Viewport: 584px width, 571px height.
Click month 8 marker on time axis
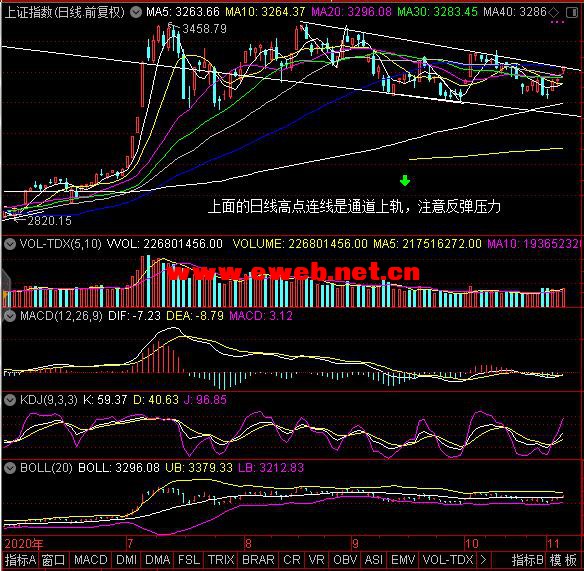248,544
